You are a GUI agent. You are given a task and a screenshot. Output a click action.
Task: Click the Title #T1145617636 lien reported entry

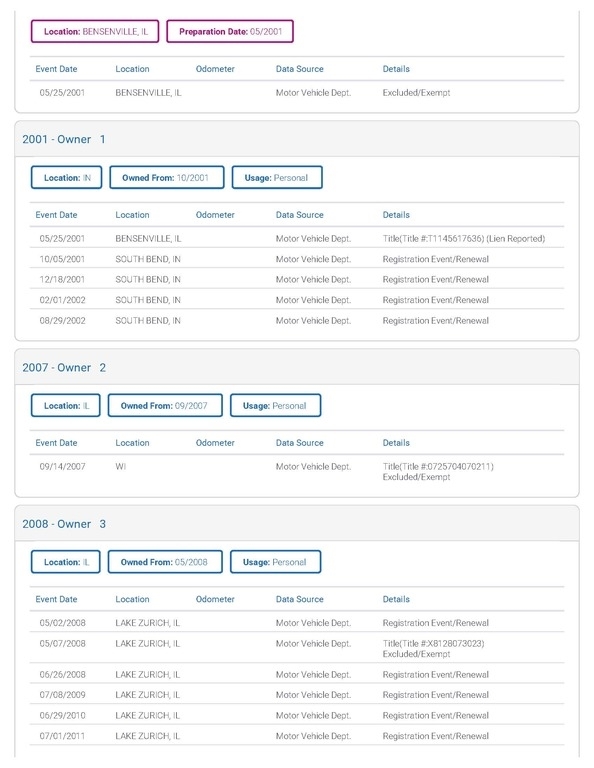click(464, 239)
